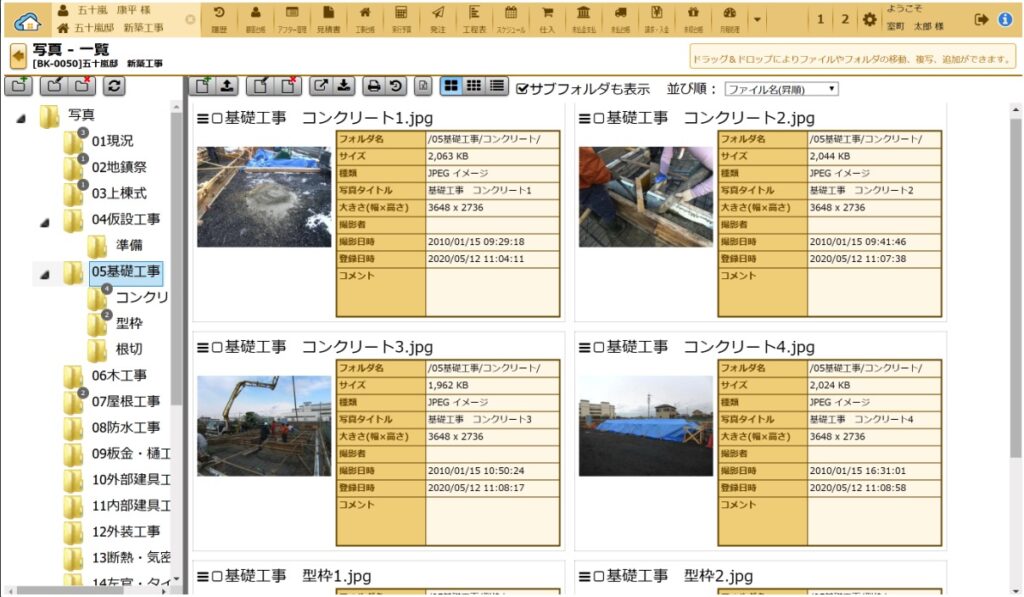Refresh the folder tree
Image resolution: width=1024 pixels, height=597 pixels.
pyautogui.click(x=114, y=86)
